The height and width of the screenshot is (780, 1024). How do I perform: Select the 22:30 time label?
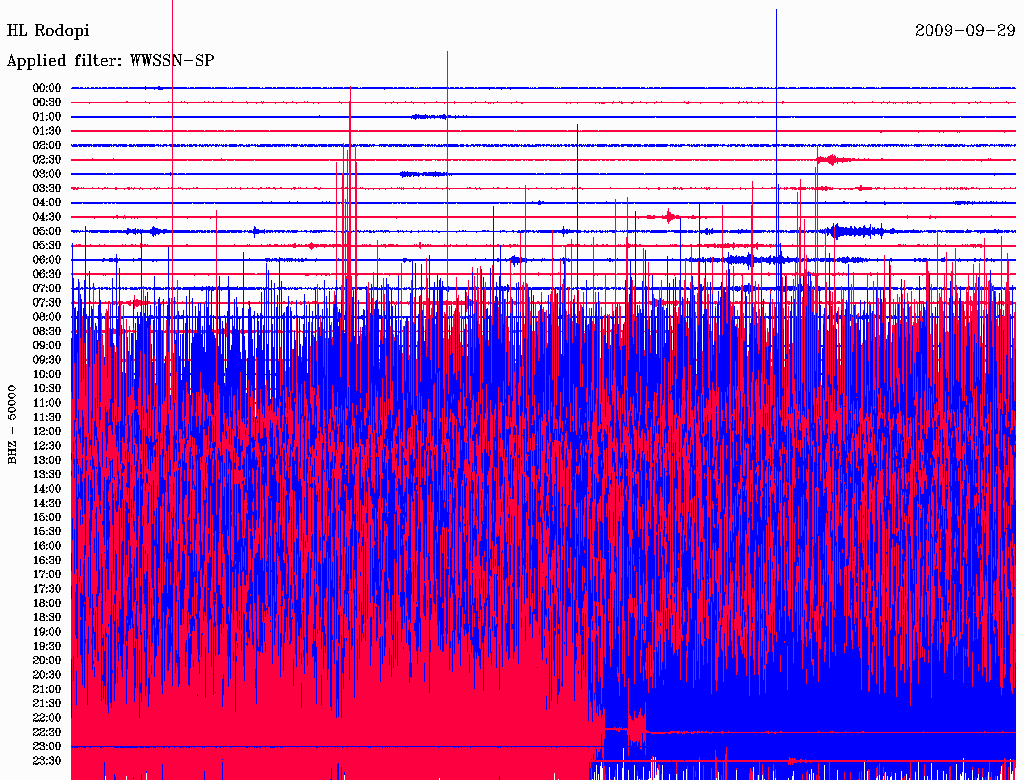(x=47, y=732)
